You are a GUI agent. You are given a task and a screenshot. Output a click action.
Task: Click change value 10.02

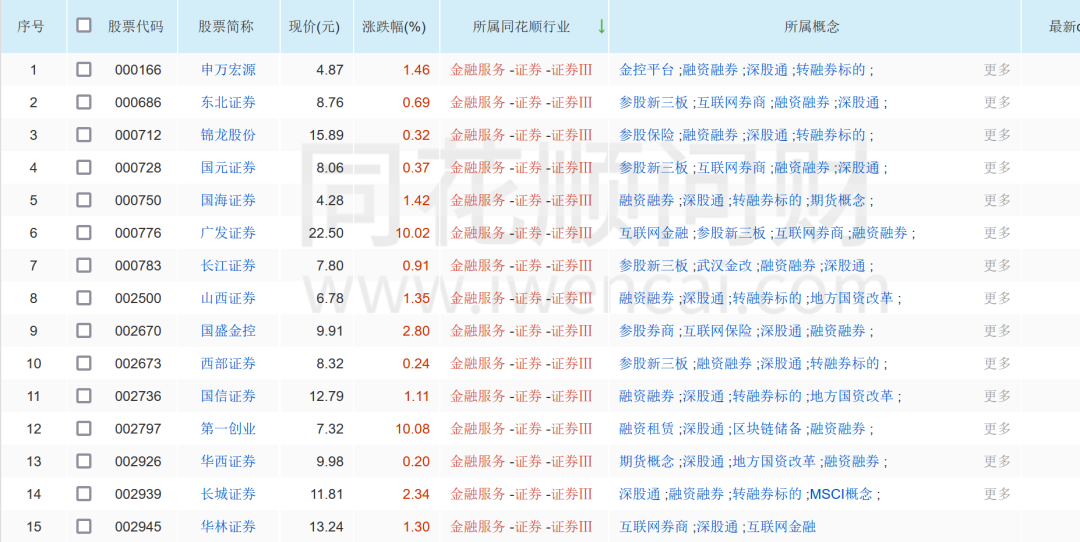[x=413, y=233]
